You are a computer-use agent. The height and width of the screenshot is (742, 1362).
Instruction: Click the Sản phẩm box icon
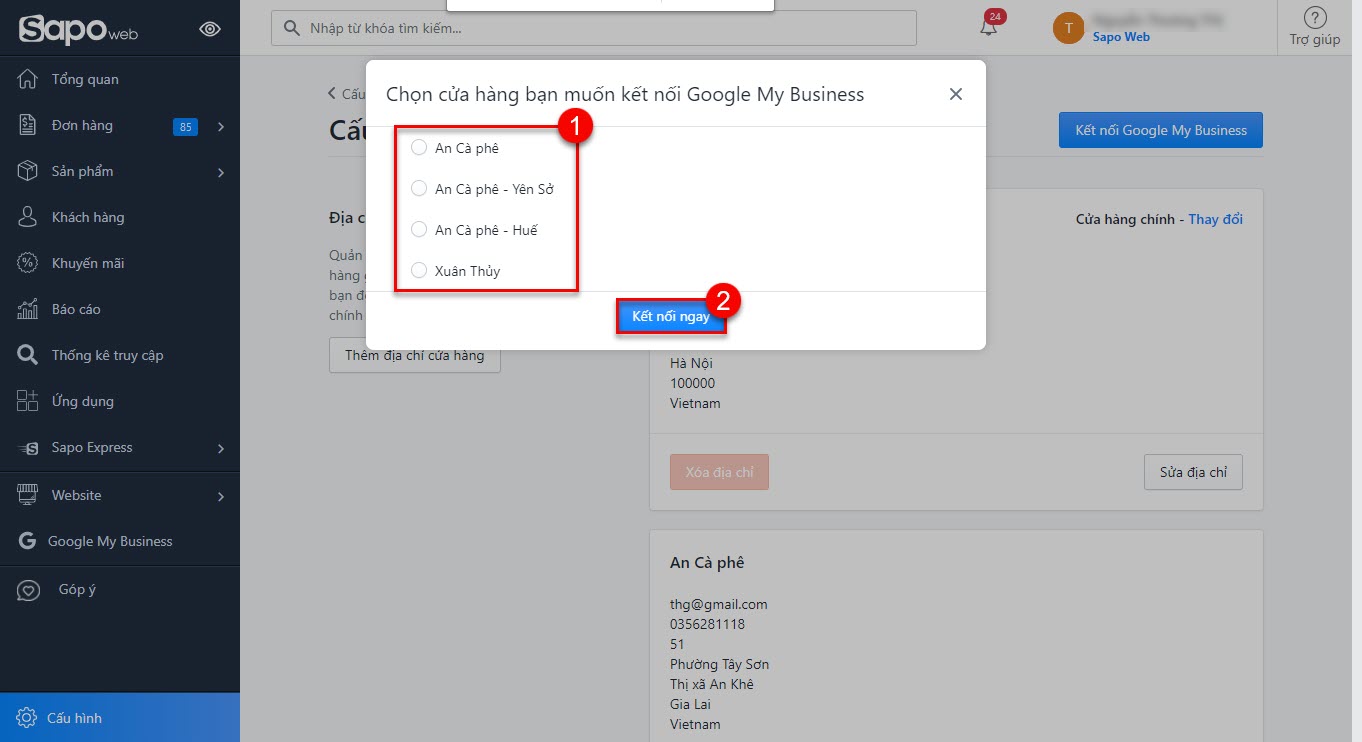coord(28,171)
